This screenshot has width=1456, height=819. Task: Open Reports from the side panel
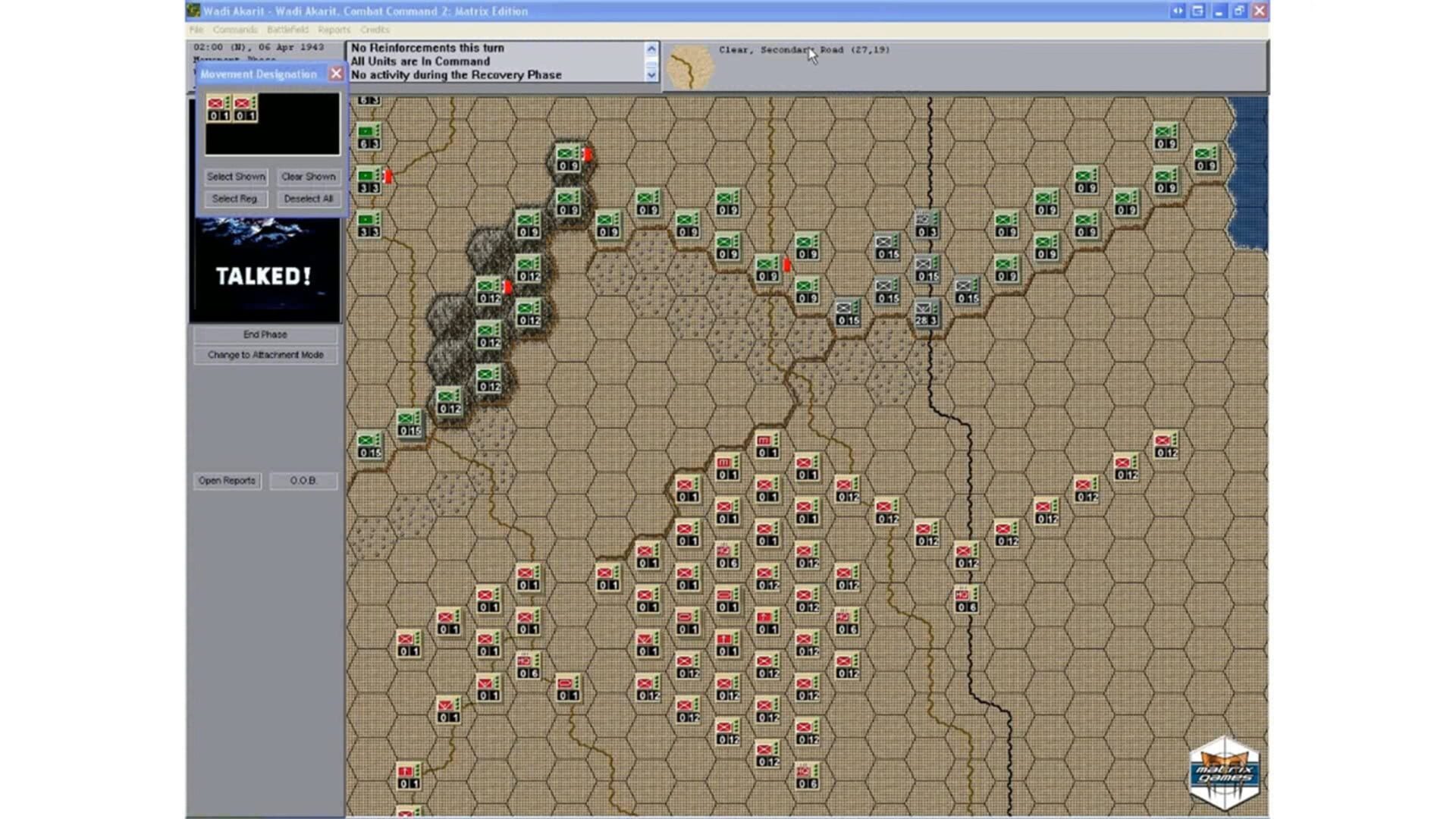point(227,481)
